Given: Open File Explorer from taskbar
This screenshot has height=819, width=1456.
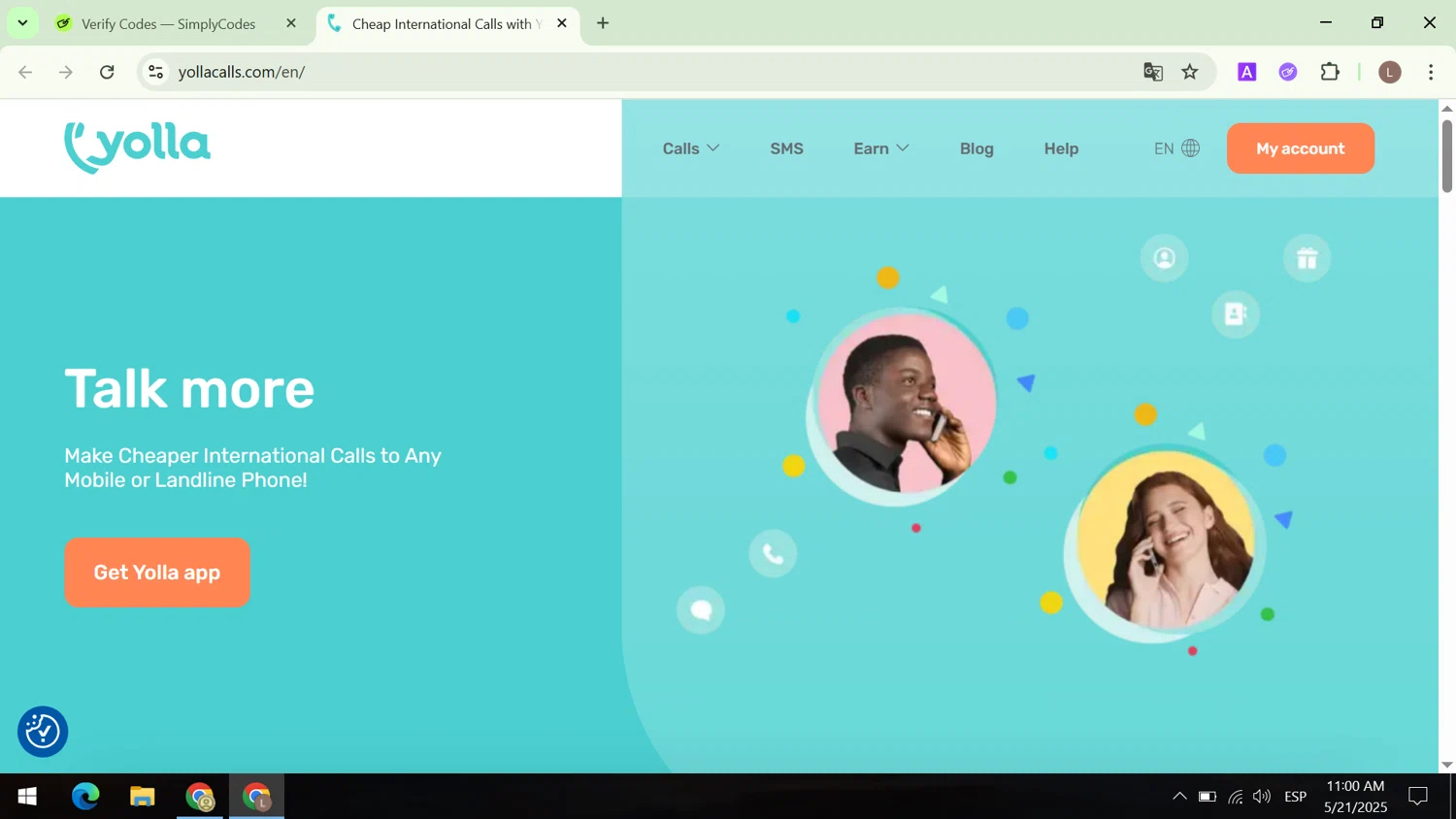Looking at the screenshot, I should click(143, 797).
